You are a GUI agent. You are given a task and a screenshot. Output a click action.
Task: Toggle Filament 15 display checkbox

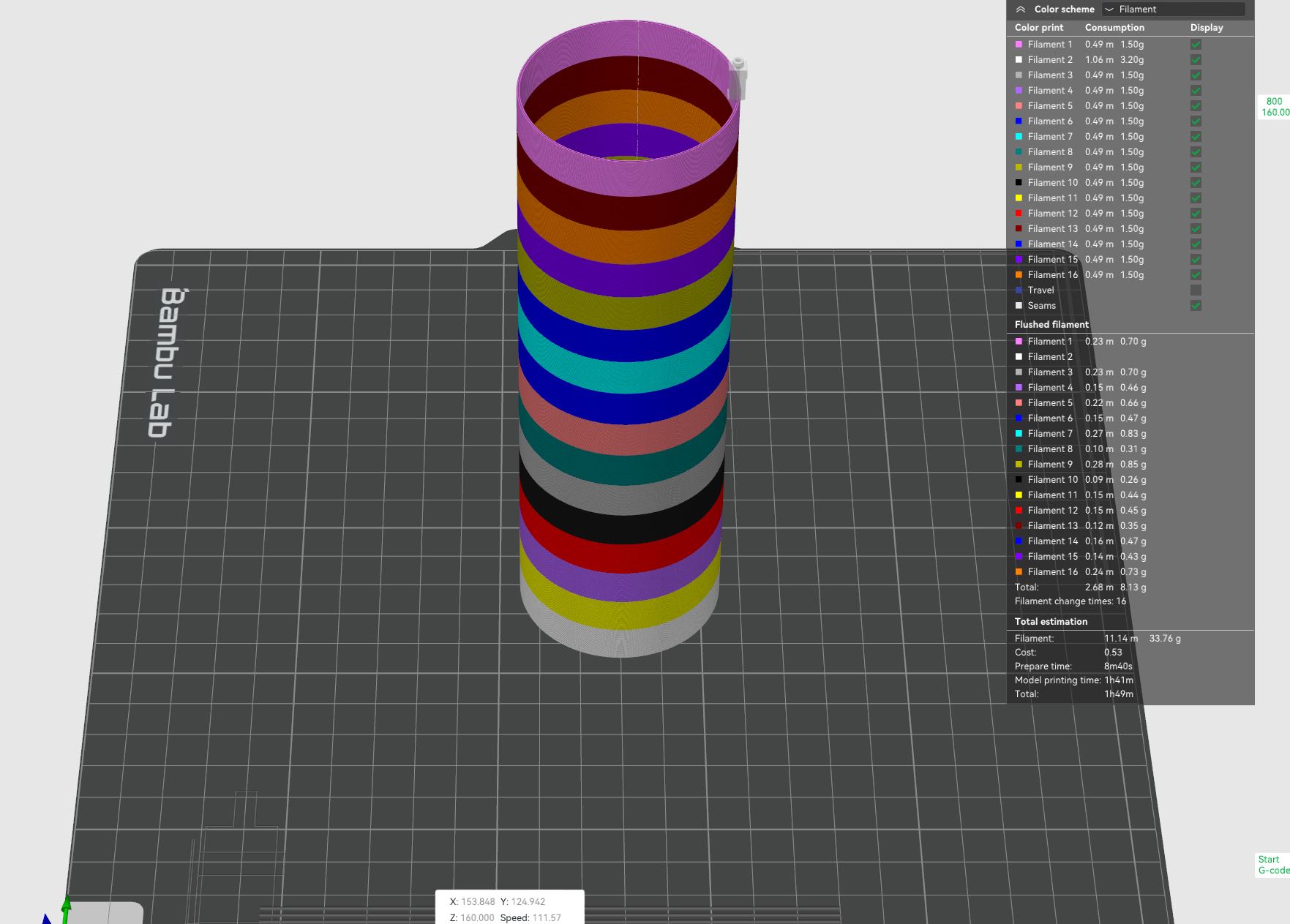[1196, 260]
